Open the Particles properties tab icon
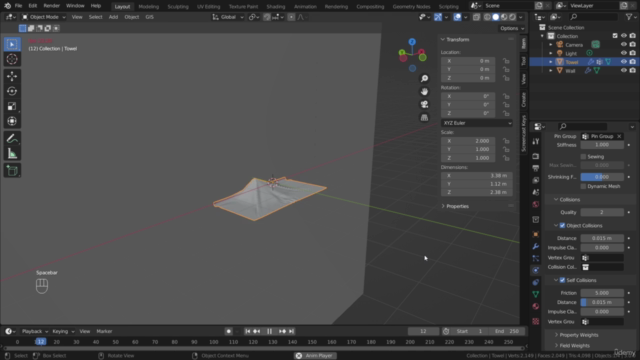This screenshot has width=640, height=360. (536, 258)
